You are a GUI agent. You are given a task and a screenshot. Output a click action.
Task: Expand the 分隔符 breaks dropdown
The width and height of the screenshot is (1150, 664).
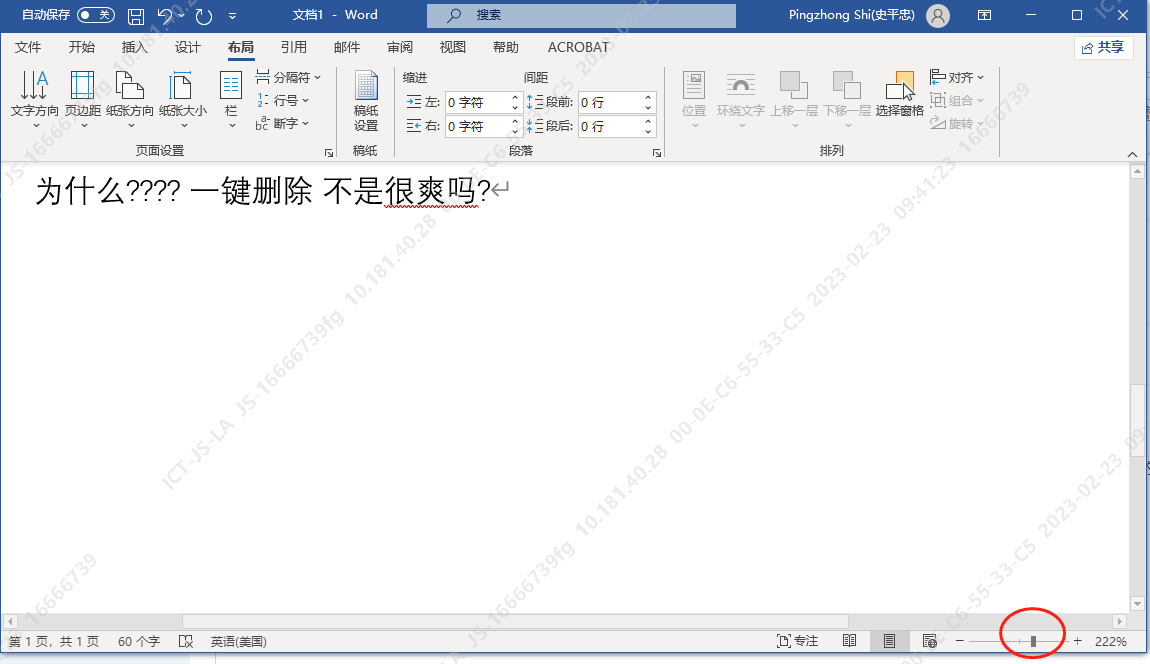pos(290,77)
